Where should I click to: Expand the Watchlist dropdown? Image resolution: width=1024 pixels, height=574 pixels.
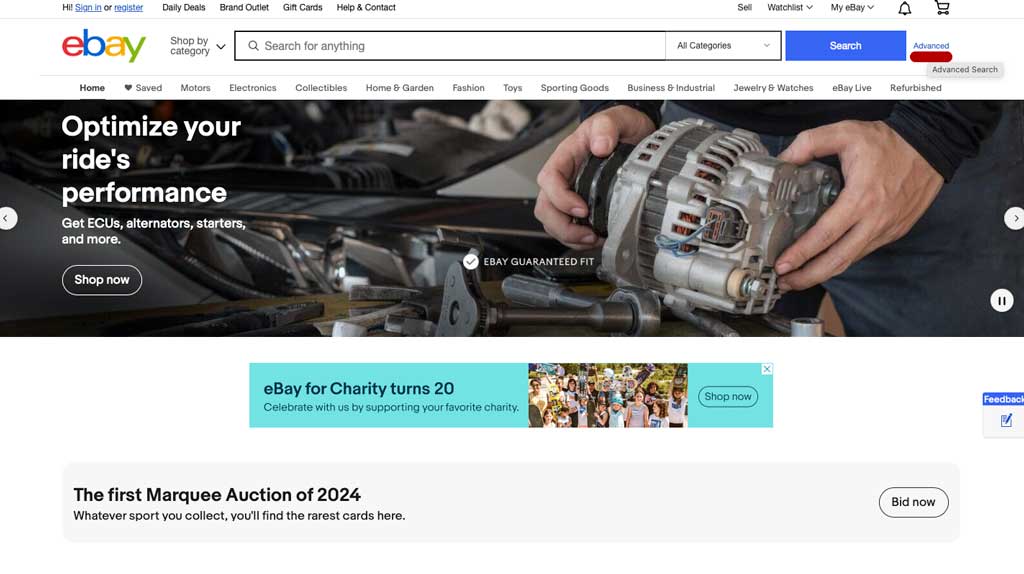click(790, 7)
